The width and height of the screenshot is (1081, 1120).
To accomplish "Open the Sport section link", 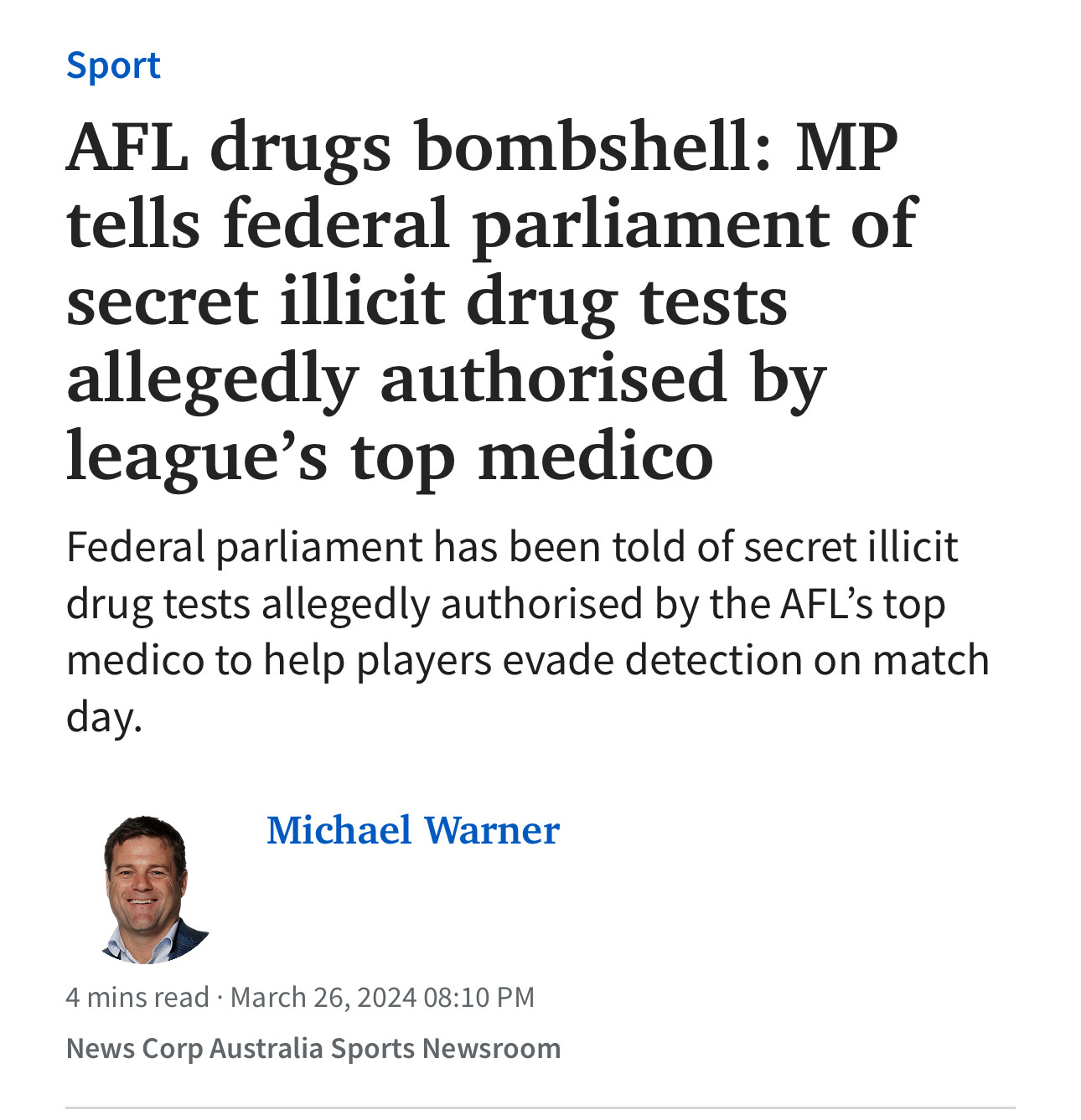I will pos(113,66).
